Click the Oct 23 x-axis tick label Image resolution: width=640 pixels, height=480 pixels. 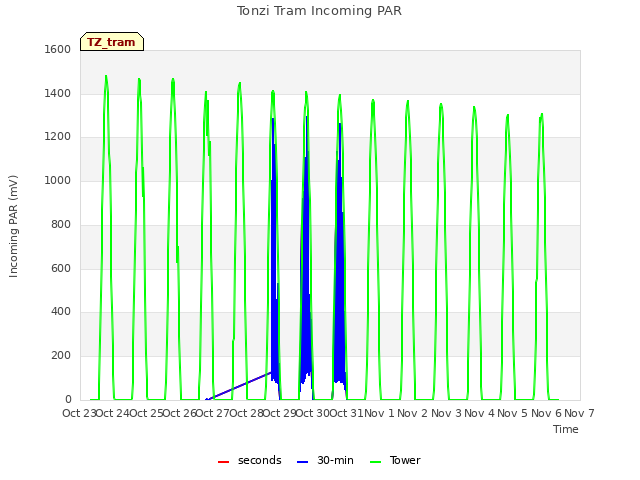click(79, 413)
